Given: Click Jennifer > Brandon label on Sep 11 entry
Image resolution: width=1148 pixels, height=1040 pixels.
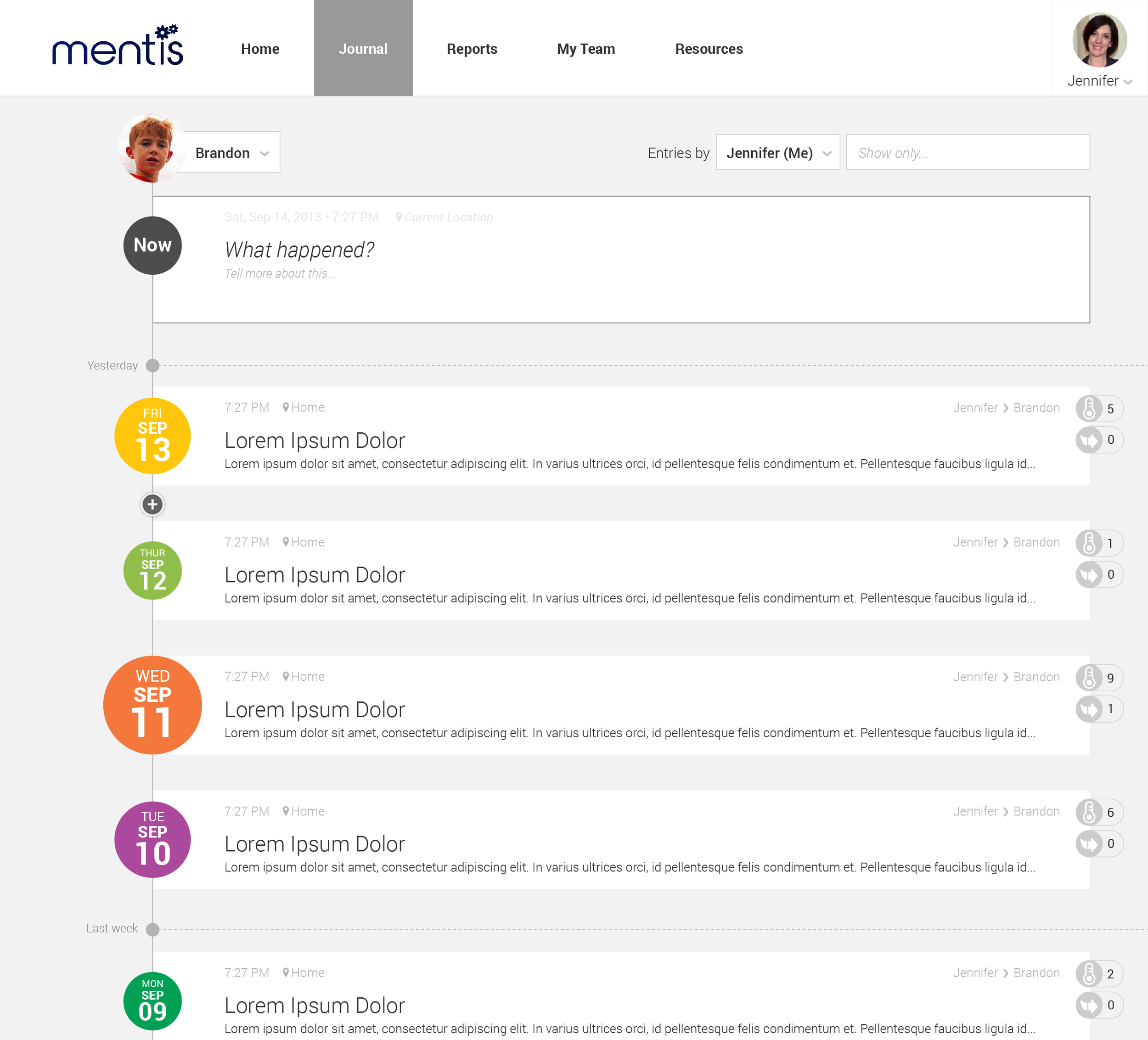Looking at the screenshot, I should click(1006, 677).
